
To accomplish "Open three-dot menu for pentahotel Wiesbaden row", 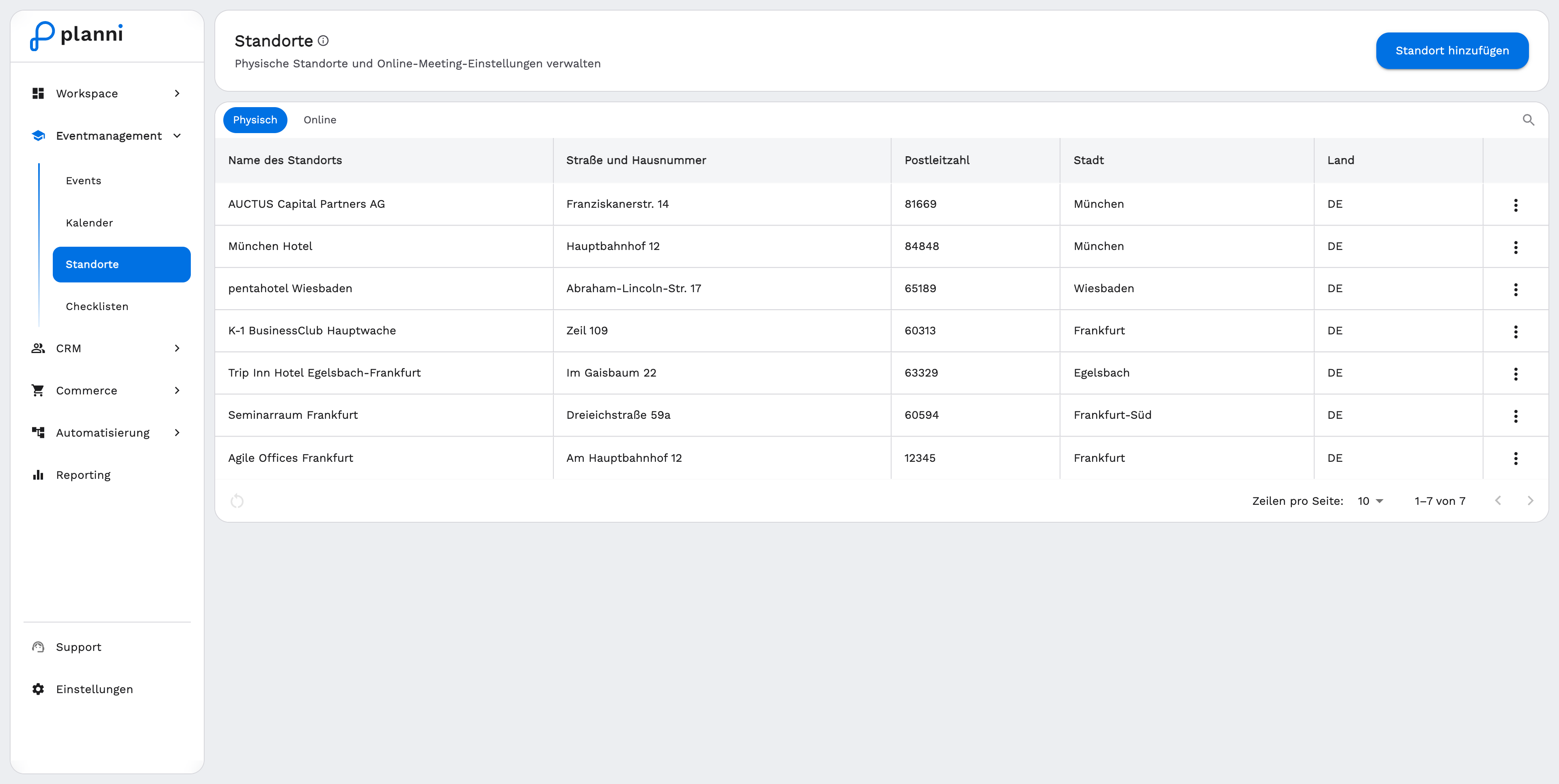I will pos(1516,289).
